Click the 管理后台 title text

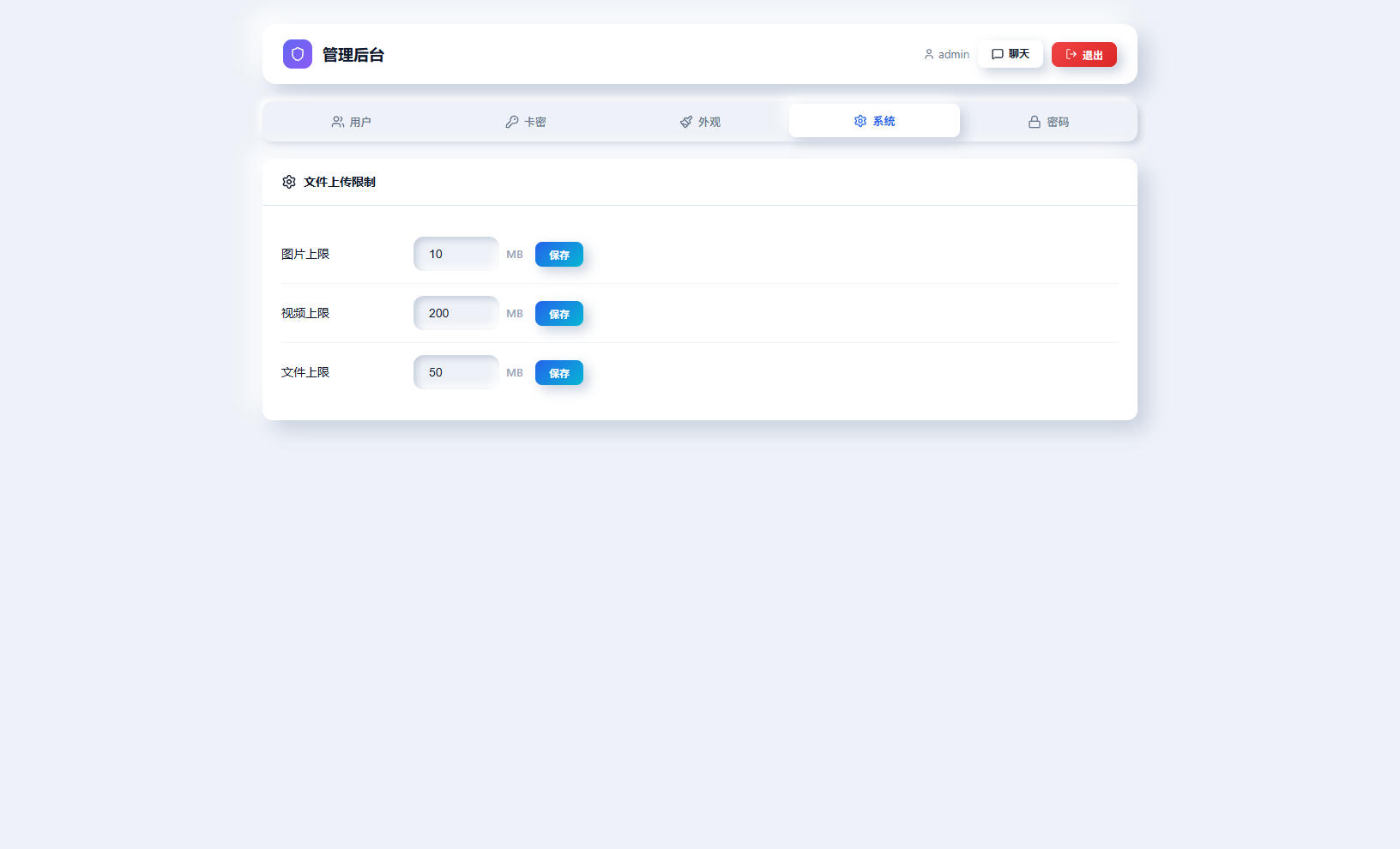[x=353, y=55]
